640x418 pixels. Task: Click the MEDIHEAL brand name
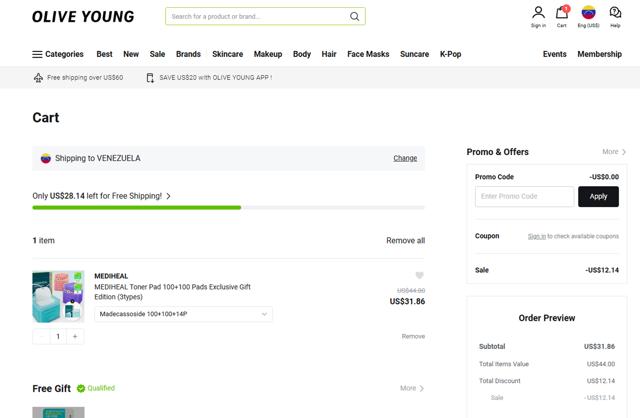click(111, 276)
